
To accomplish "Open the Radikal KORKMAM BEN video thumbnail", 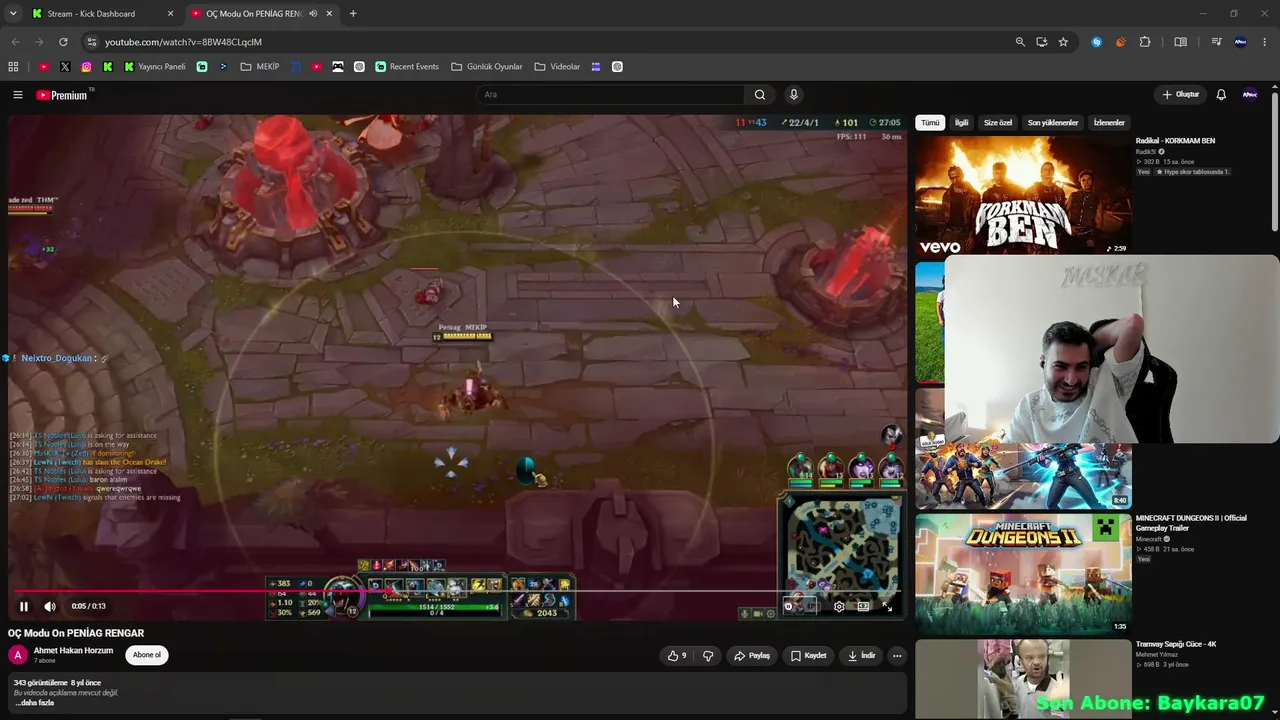I will 1023,194.
